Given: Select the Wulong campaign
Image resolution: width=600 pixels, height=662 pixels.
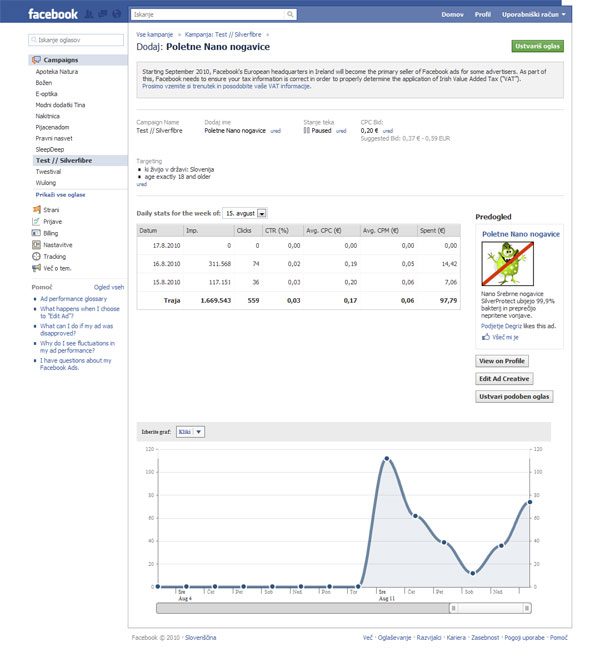Looking at the screenshot, I should click(46, 182).
